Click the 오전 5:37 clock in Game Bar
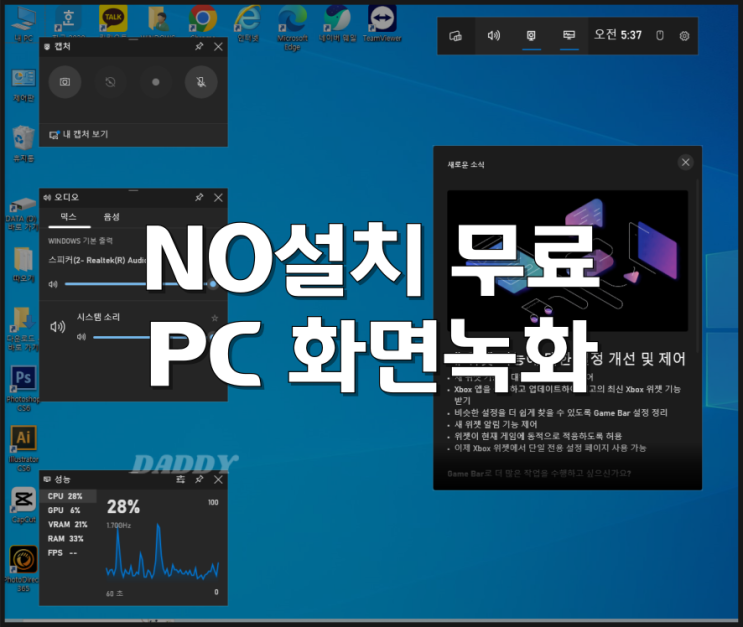Viewport: 743px width, 627px height. (617, 35)
